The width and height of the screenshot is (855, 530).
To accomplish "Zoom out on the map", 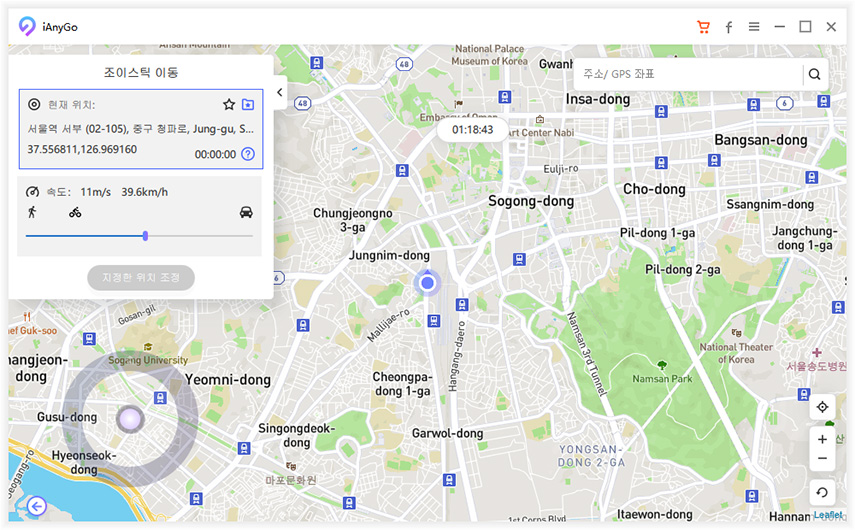I will 822,459.
